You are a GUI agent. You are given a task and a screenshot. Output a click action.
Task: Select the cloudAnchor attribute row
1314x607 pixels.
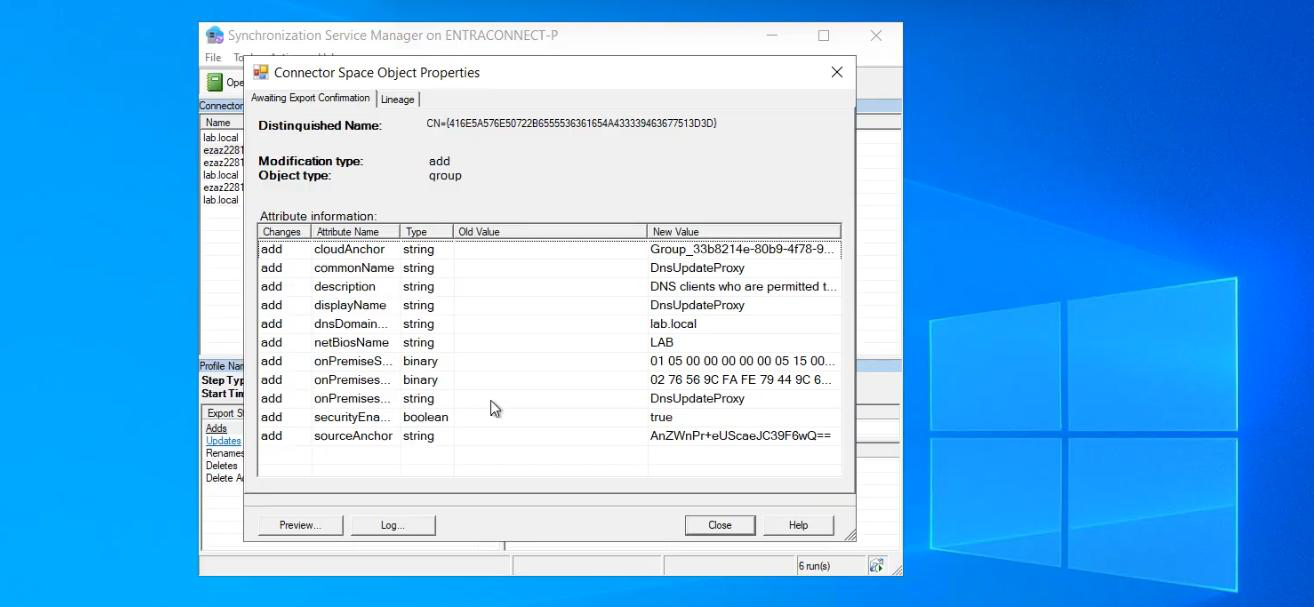click(549, 249)
